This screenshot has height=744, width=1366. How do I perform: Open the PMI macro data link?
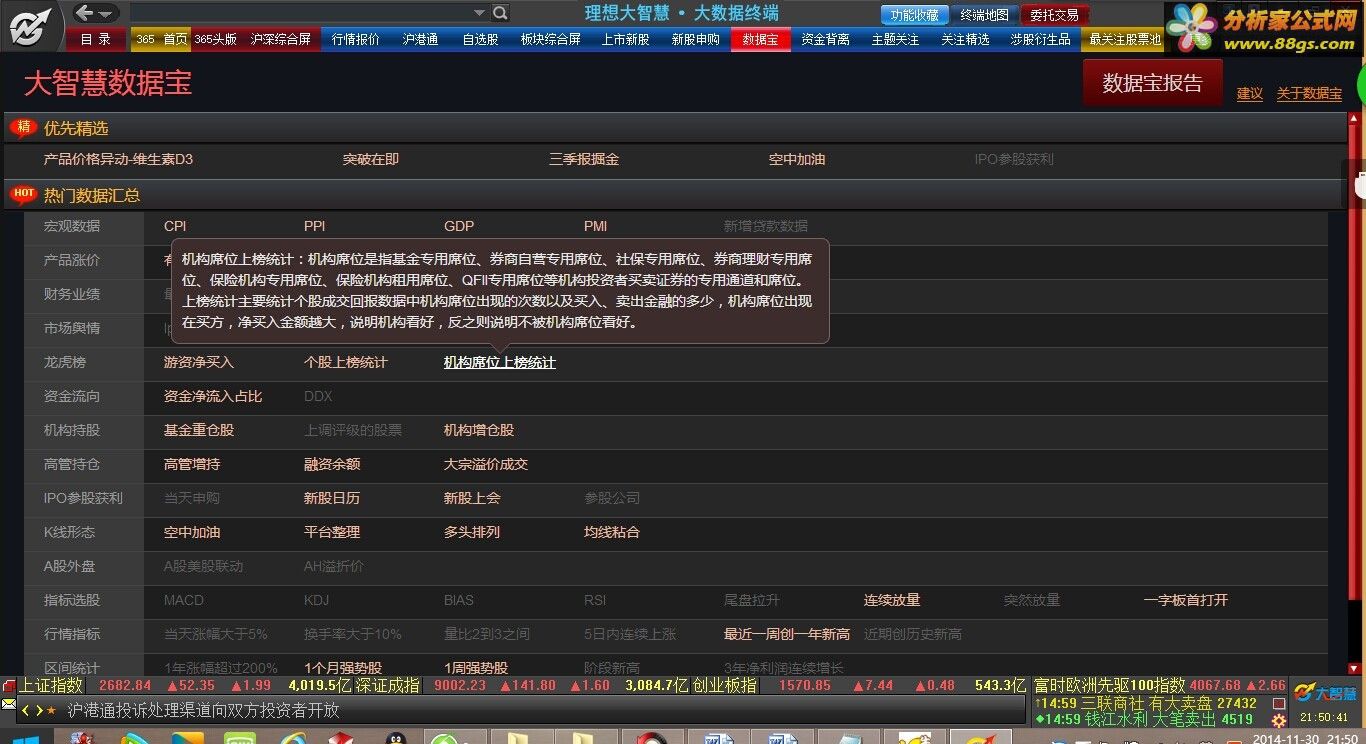pos(596,226)
